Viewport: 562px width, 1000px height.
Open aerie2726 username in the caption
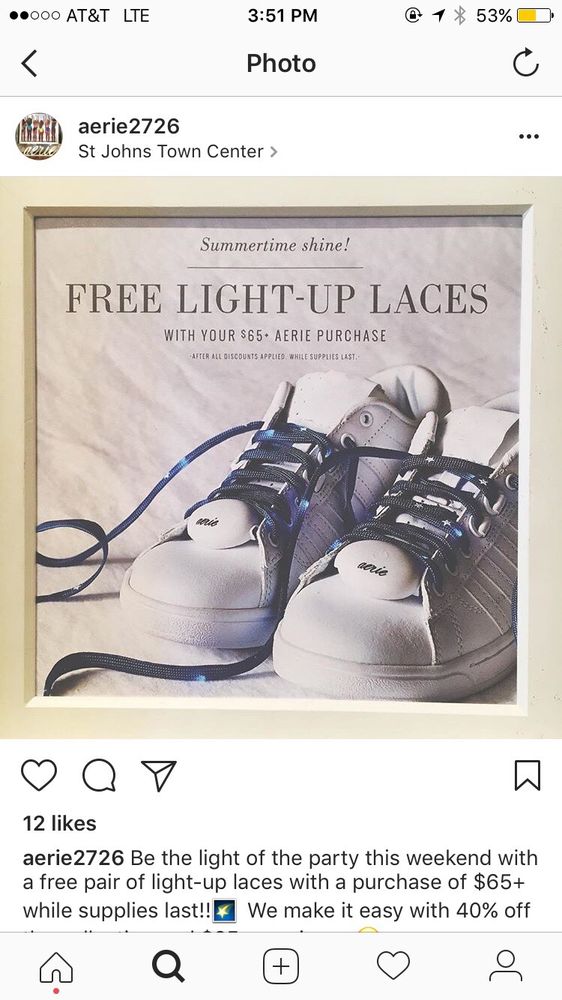click(73, 858)
